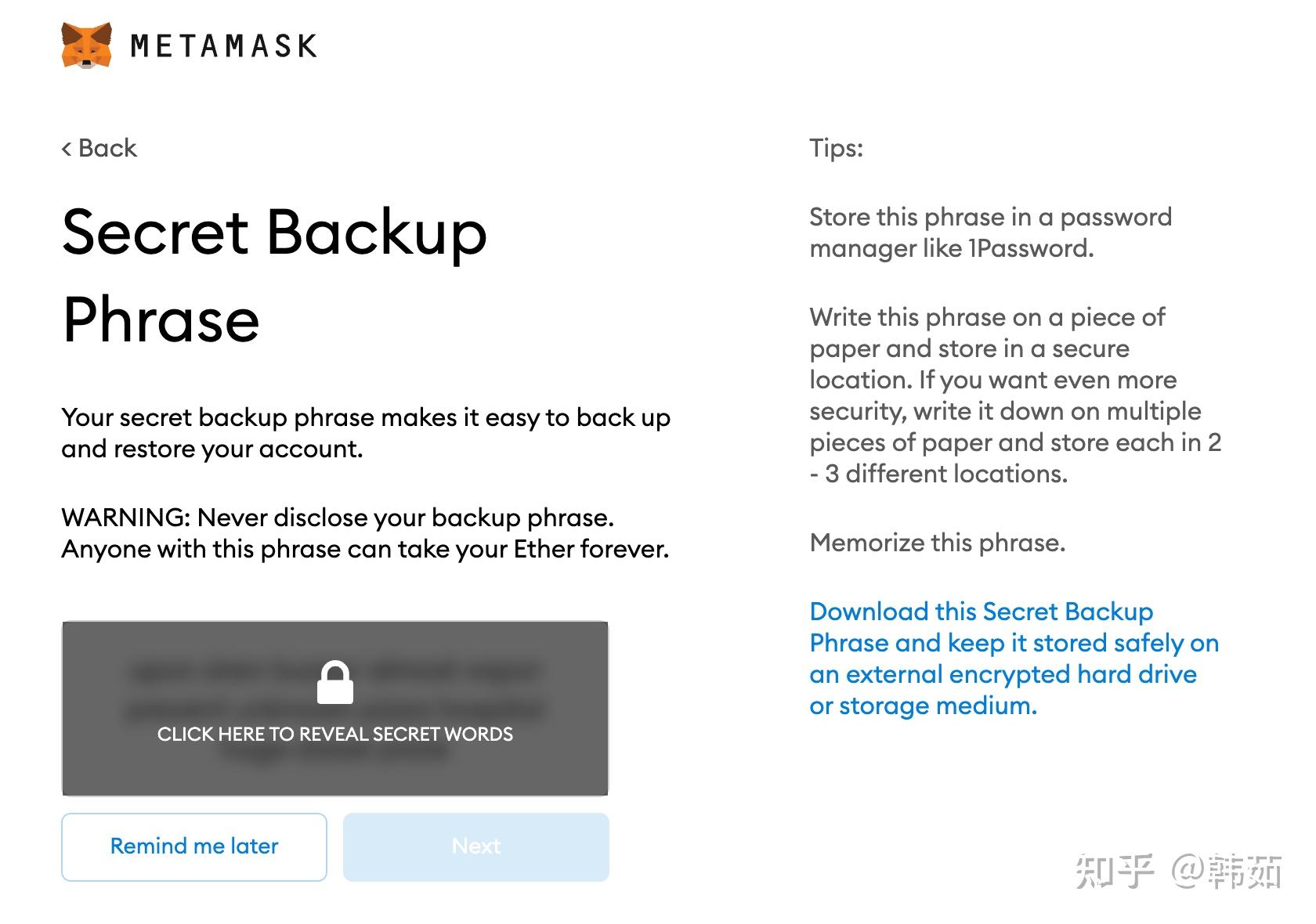Click the write-on-paper tip paragraph
Screen dimensions: 1316x924
point(1016,395)
